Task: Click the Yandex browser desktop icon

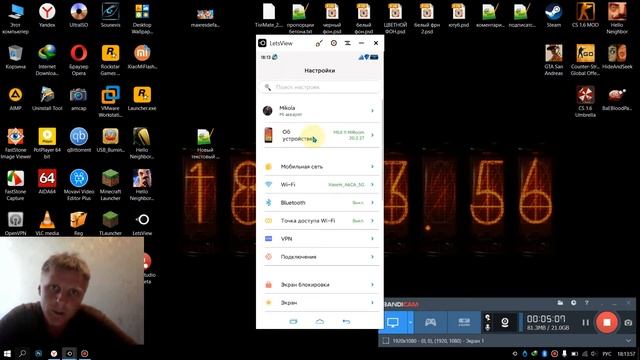Action: point(47,16)
